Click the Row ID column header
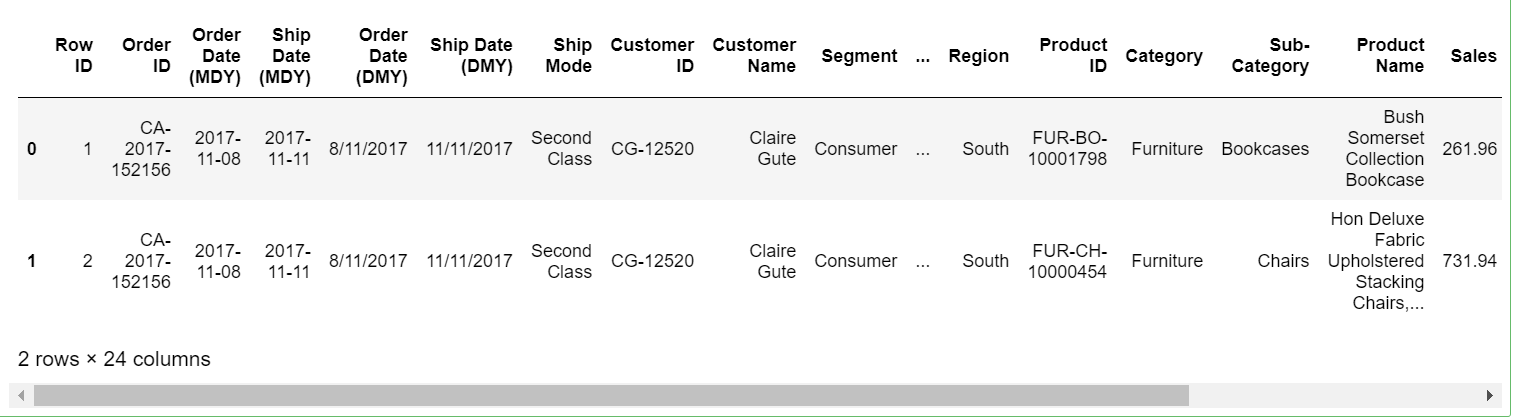Screen dimensions: 1520x418 74,56
